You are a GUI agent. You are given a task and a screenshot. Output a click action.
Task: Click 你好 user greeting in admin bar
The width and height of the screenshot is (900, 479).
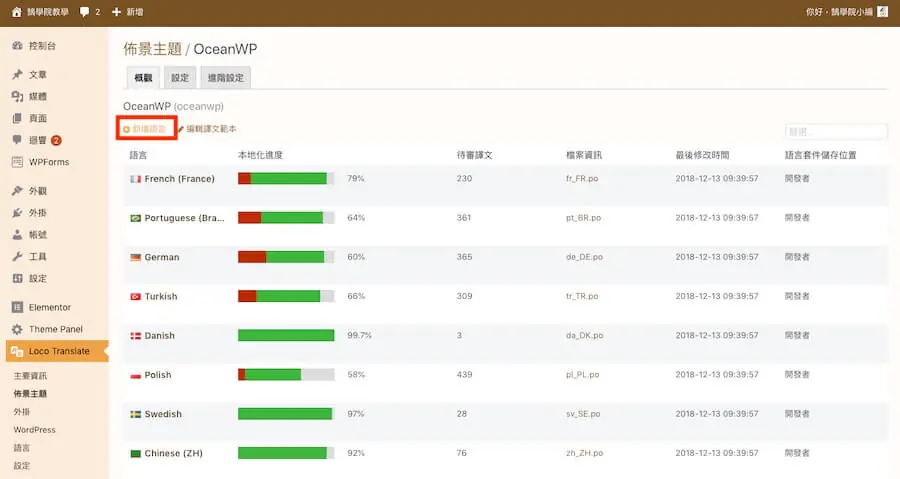839,12
